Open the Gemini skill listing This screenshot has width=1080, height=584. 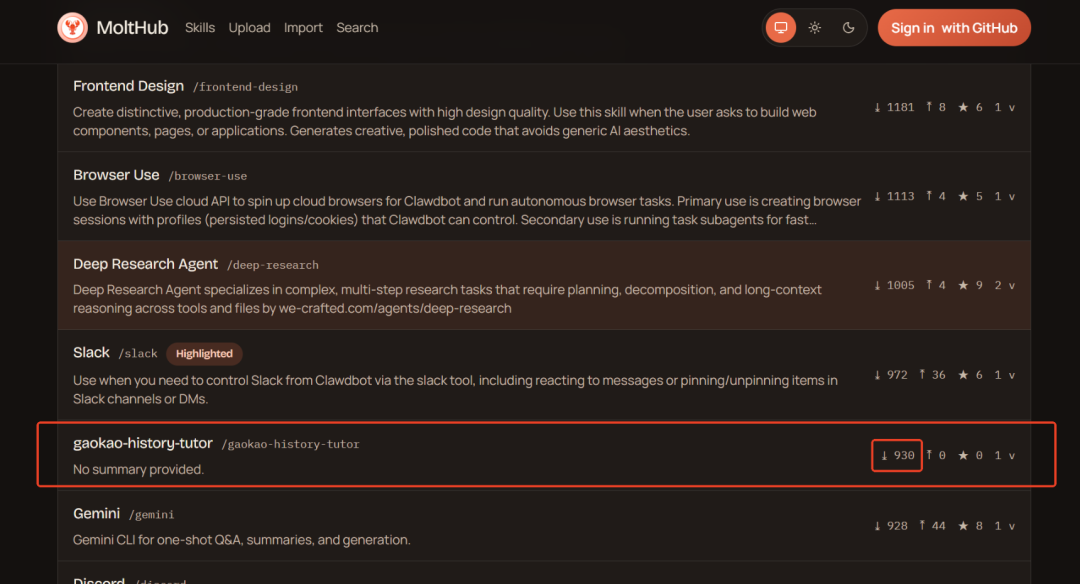pos(96,514)
